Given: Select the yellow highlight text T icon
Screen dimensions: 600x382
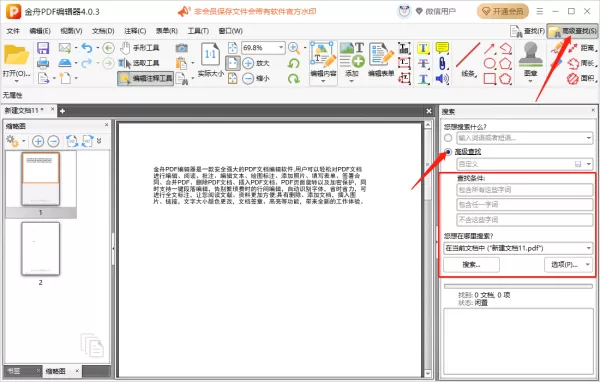Looking at the screenshot, I should click(423, 48).
